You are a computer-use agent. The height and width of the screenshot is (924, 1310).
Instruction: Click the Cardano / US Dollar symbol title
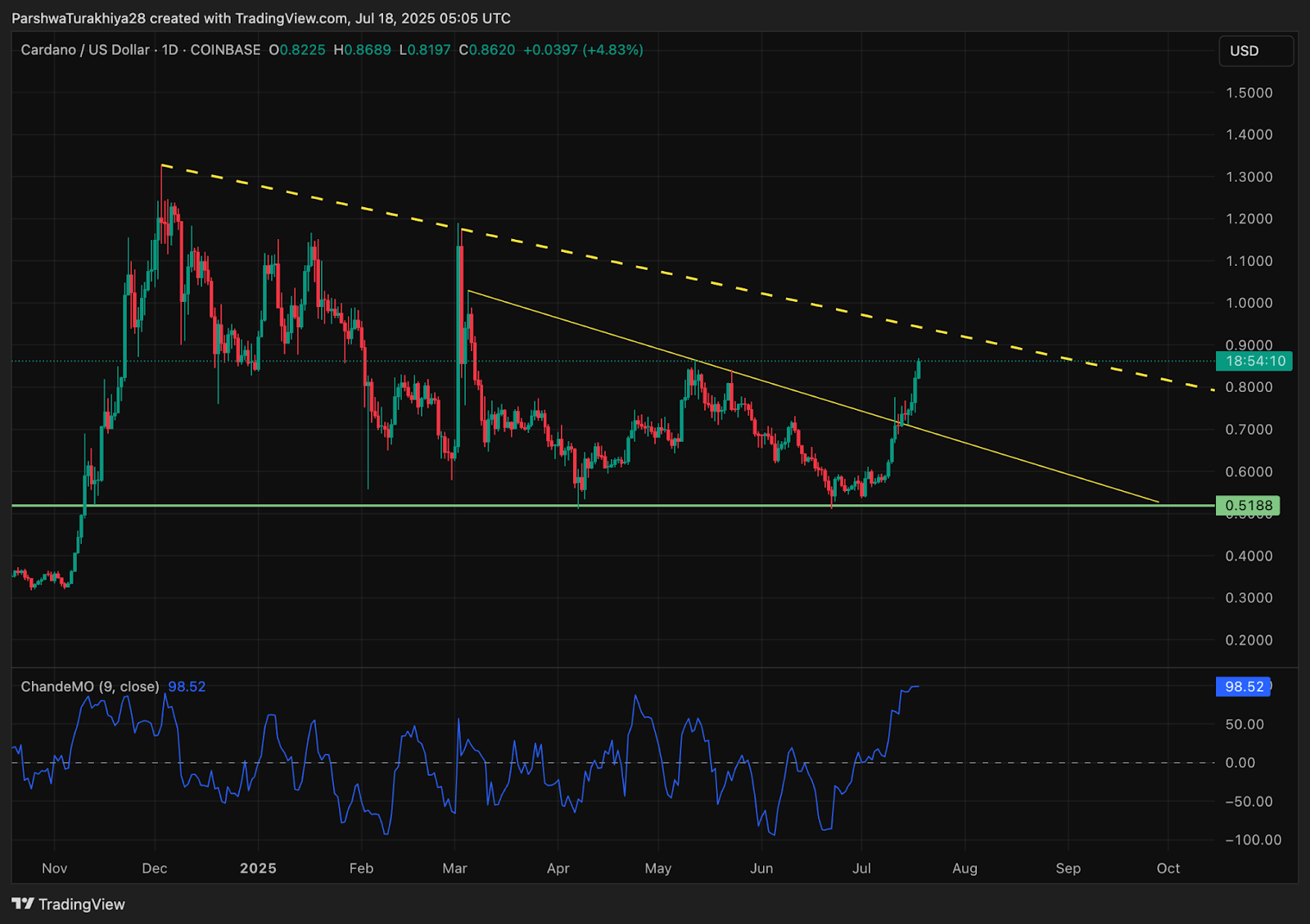85,50
